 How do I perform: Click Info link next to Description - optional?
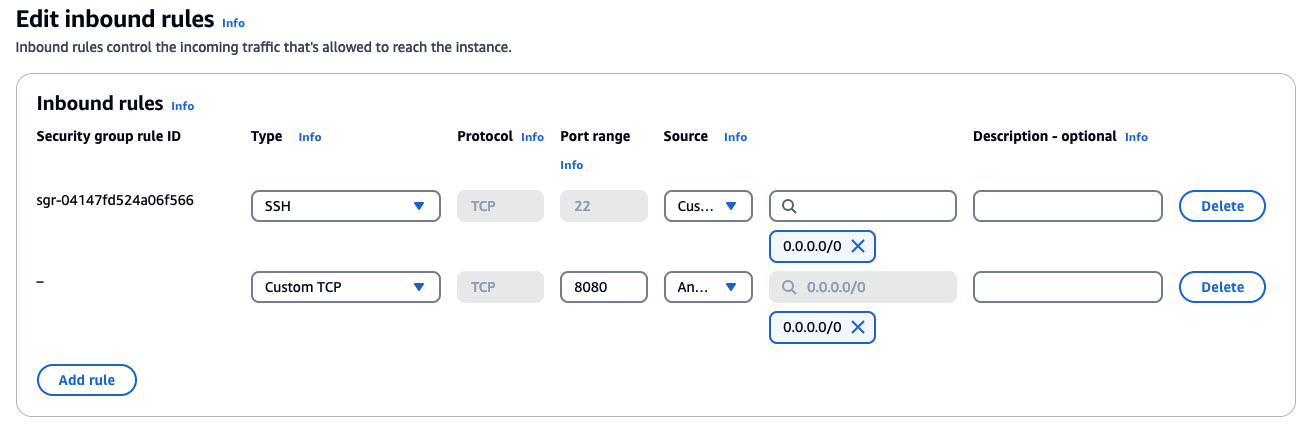pos(1136,137)
